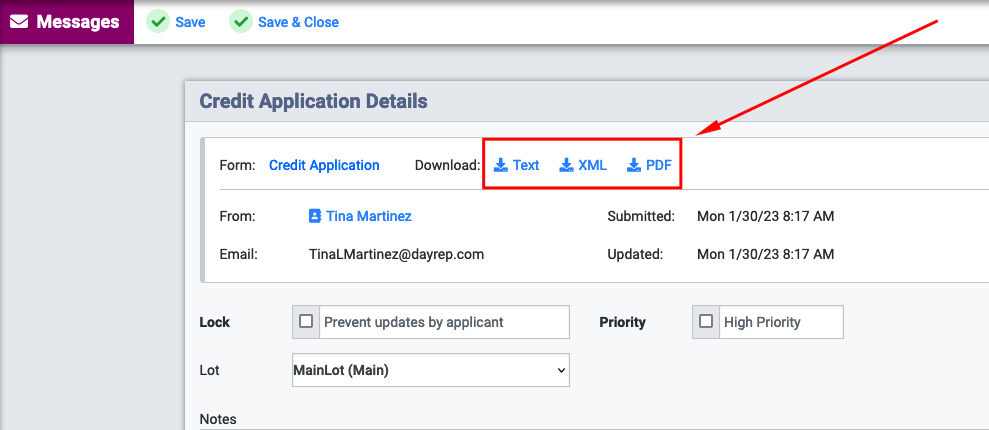
Task: Click the Download: label text
Action: pyautogui.click(x=448, y=165)
